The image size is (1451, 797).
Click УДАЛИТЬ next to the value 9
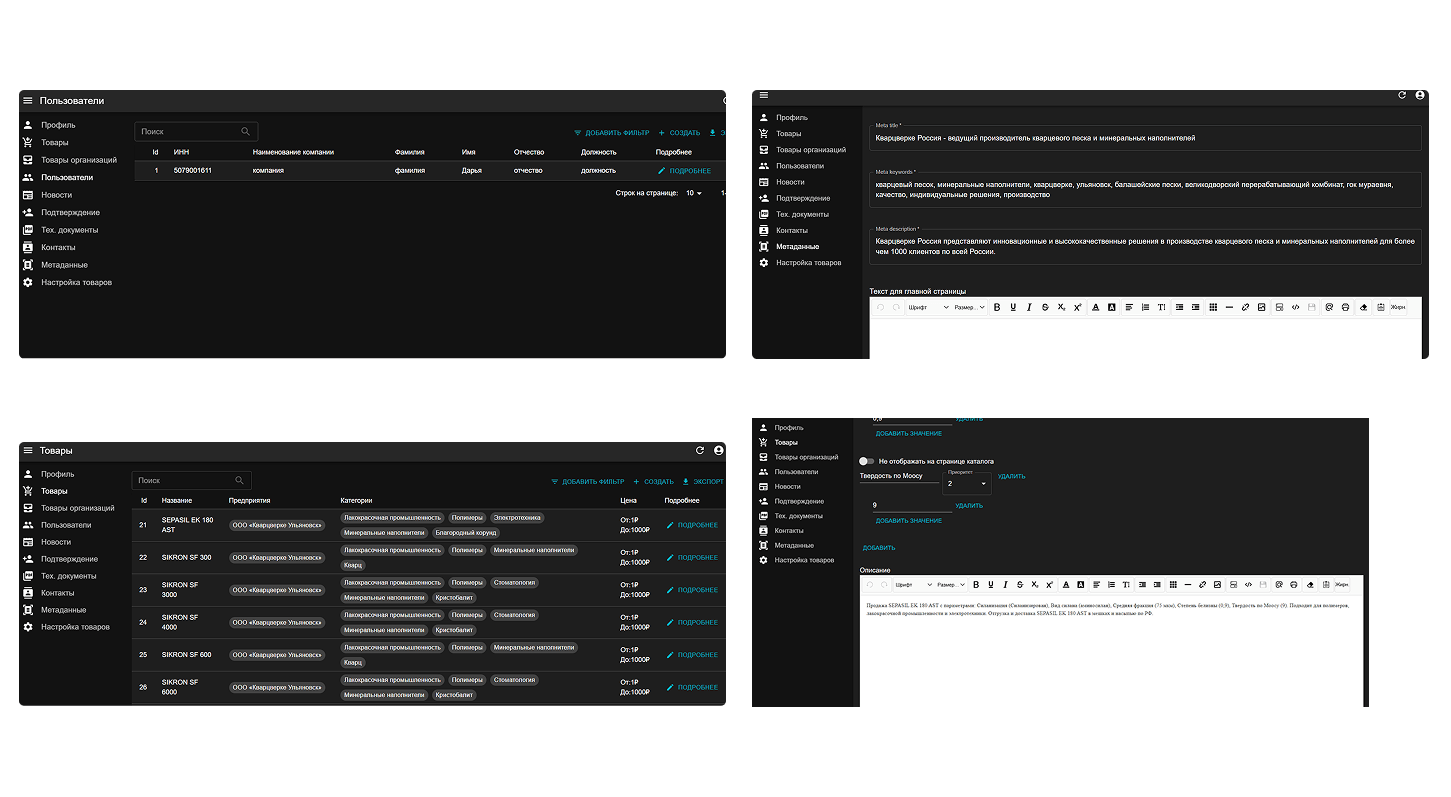pyautogui.click(x=969, y=506)
